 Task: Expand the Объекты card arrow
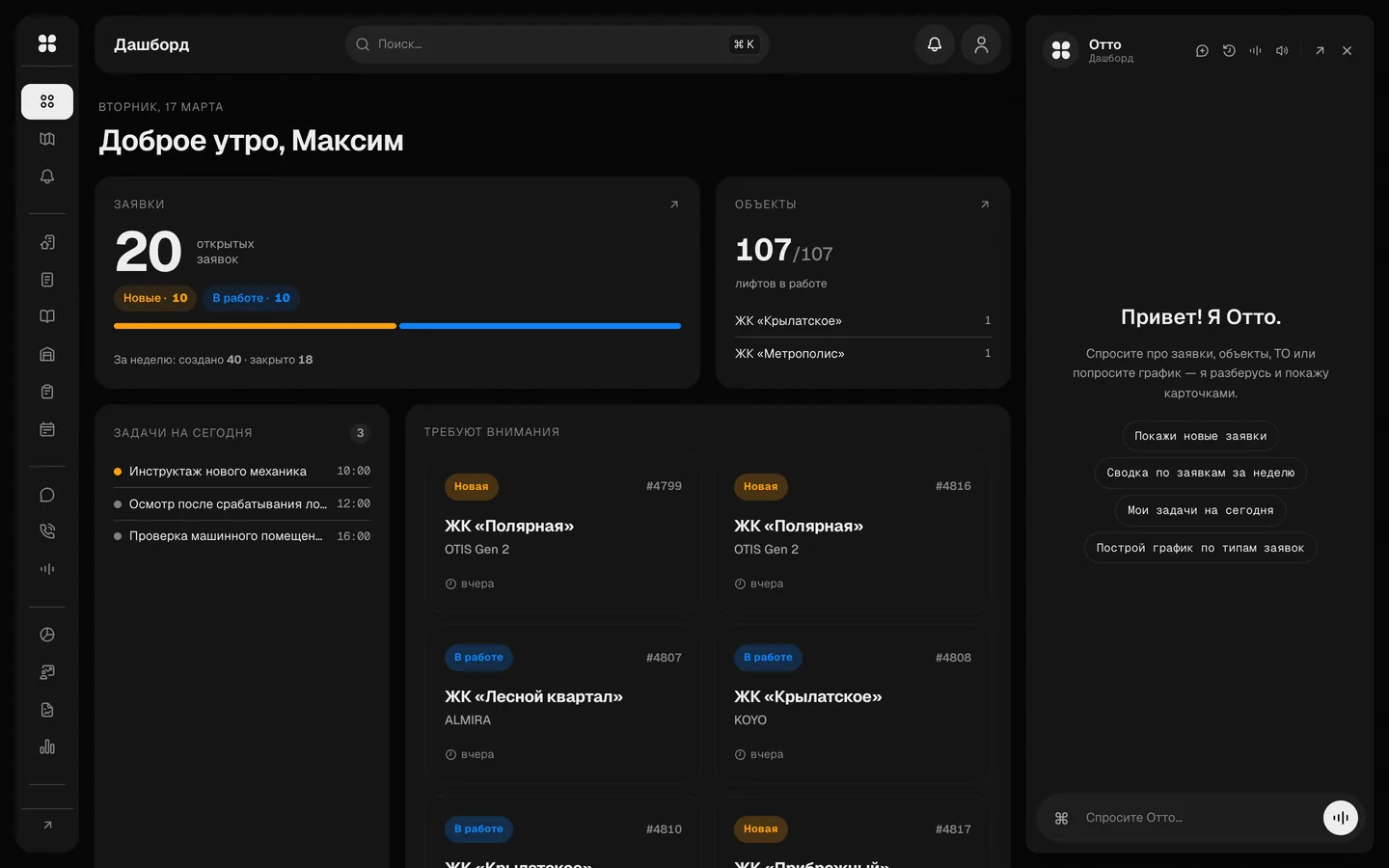pos(985,204)
